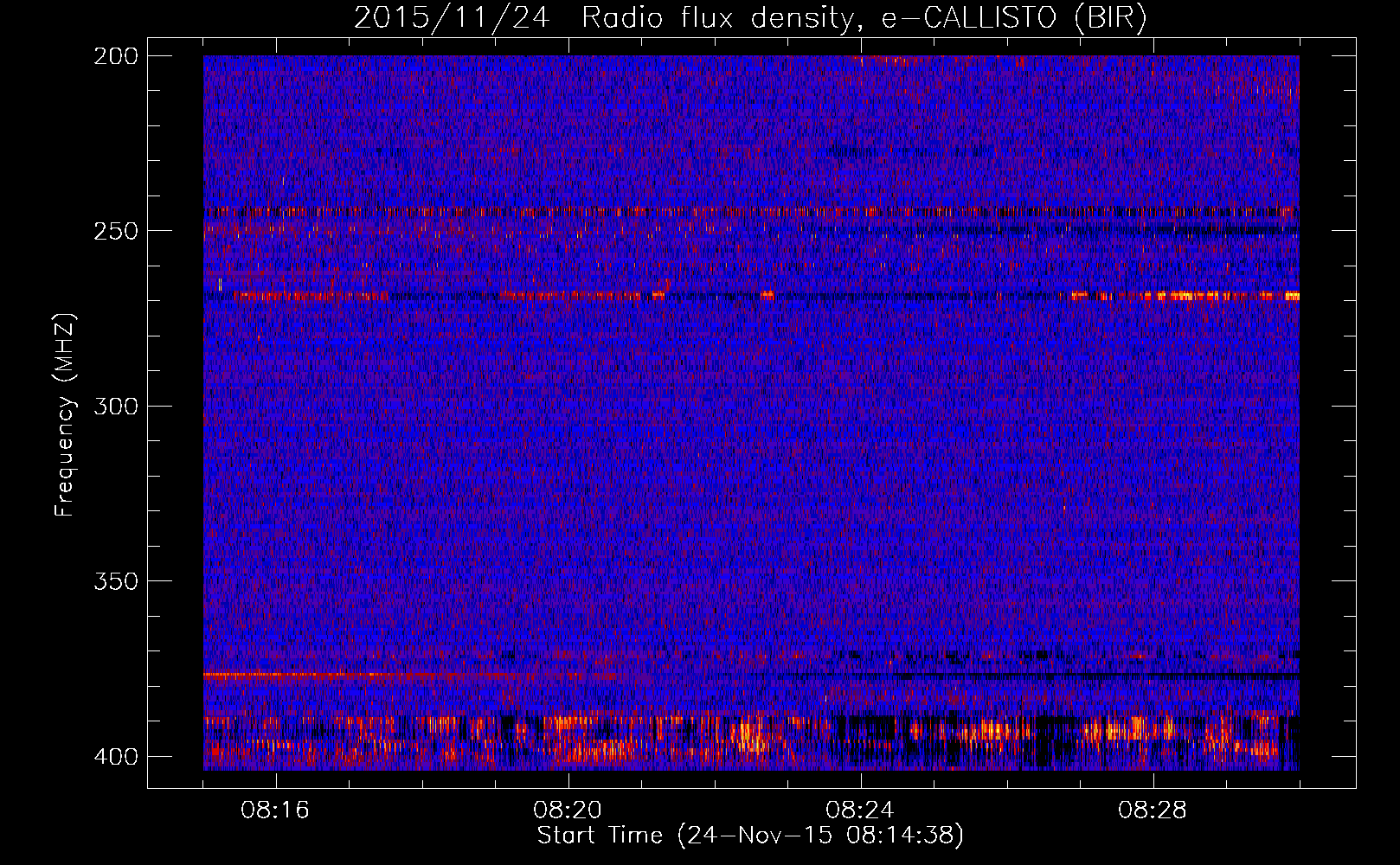Click the 'Frequency (MHZ)' y-axis label
Screen dimensions: 1400x865
pyautogui.click(x=66, y=414)
